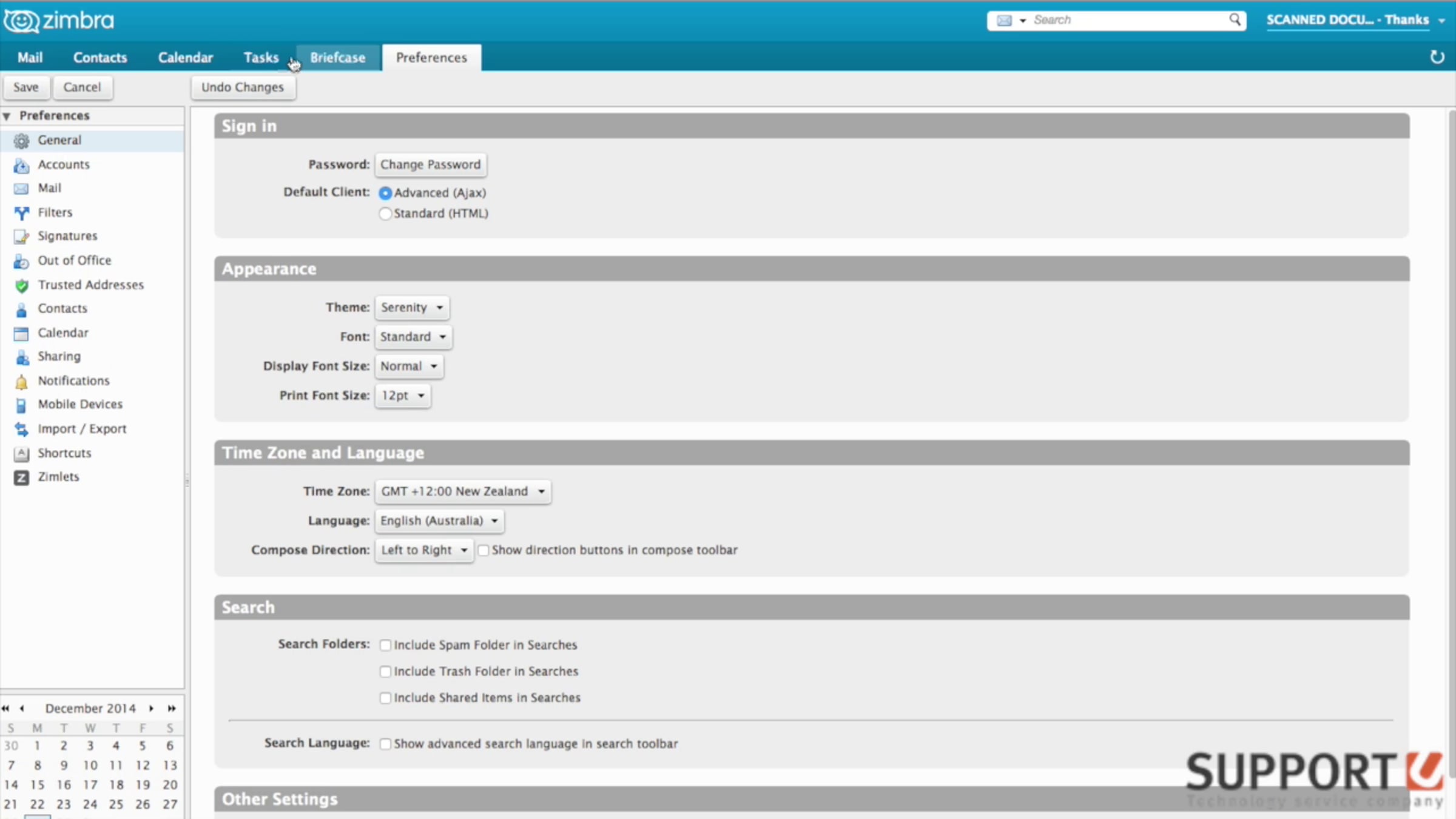Screen dimensions: 1456x819
Task: Open the Calendar tab
Action: click(x=185, y=58)
